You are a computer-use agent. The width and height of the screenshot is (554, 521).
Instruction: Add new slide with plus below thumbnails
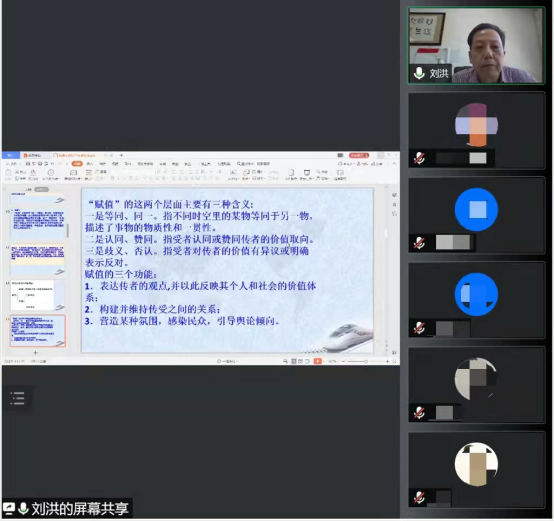(35, 353)
